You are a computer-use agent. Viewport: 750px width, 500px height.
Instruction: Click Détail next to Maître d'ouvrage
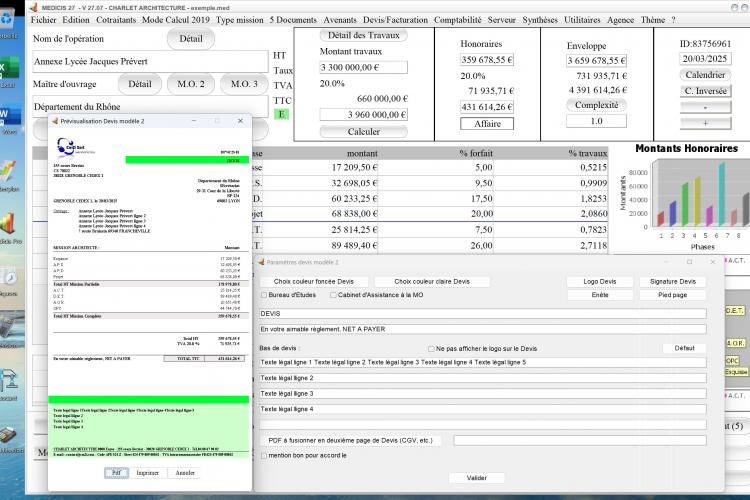pos(140,84)
